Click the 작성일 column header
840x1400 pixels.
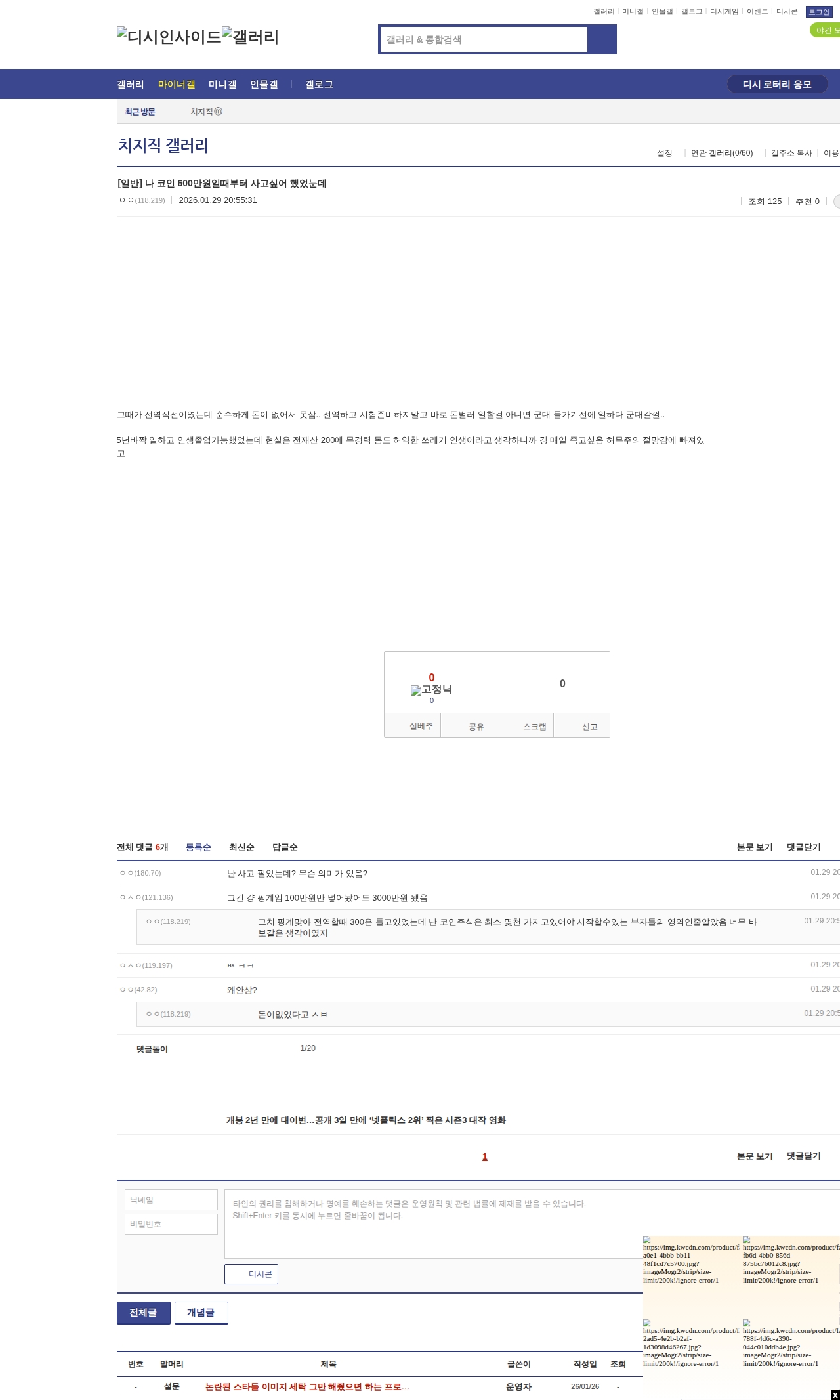tap(585, 1364)
